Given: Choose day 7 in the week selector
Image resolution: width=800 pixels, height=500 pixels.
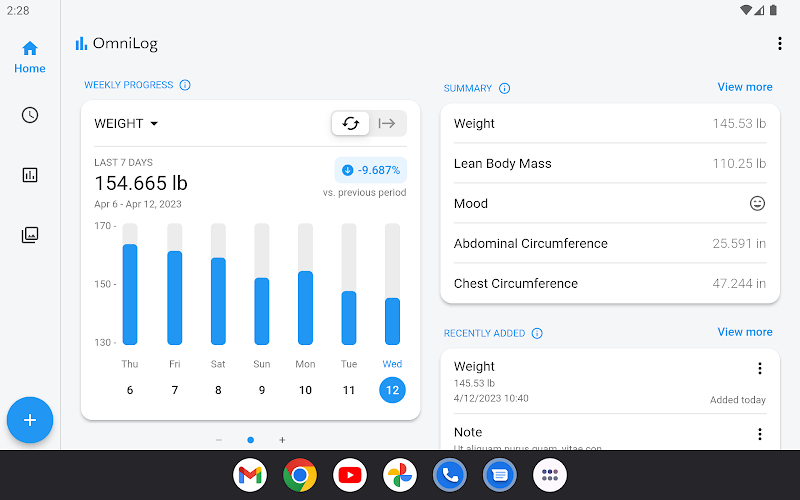Looking at the screenshot, I should (174, 390).
